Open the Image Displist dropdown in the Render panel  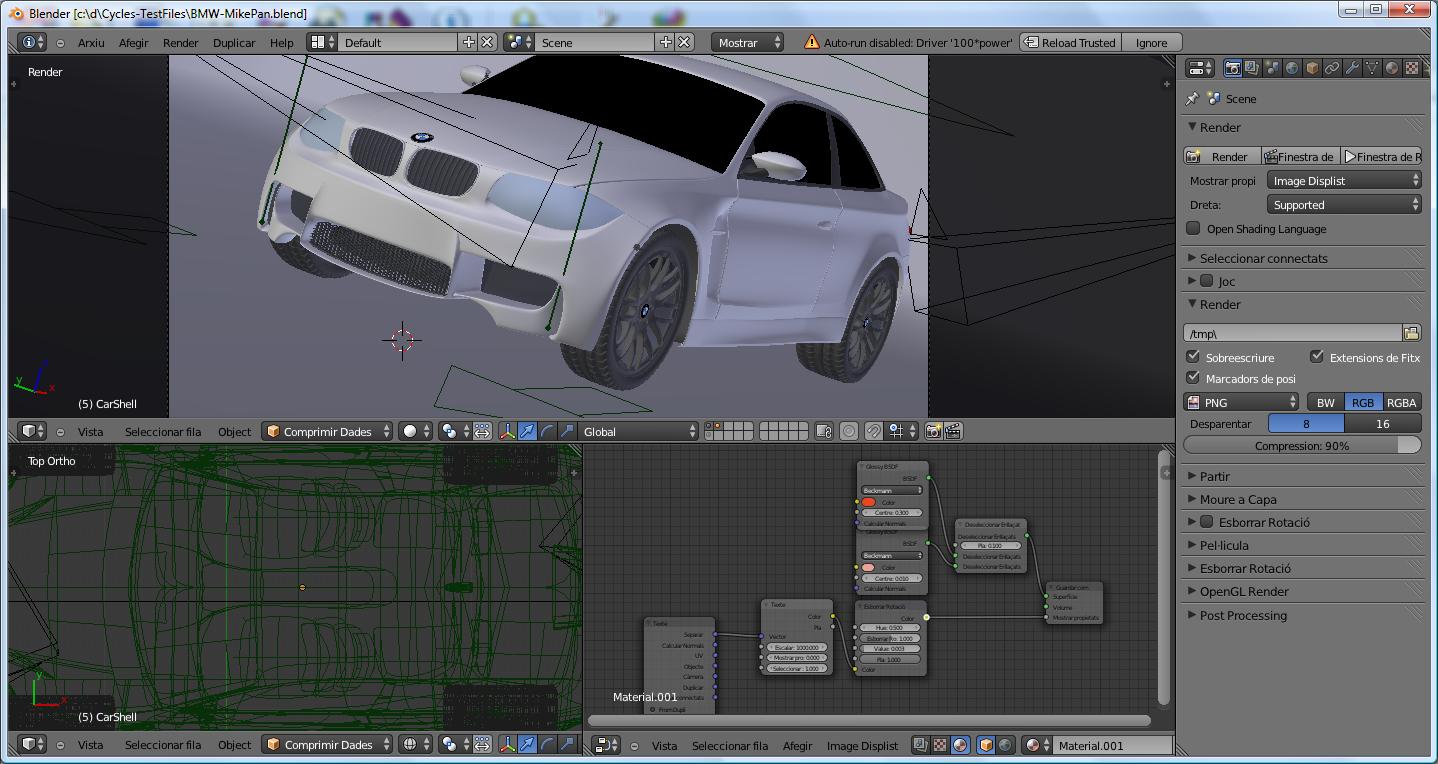(x=1344, y=181)
